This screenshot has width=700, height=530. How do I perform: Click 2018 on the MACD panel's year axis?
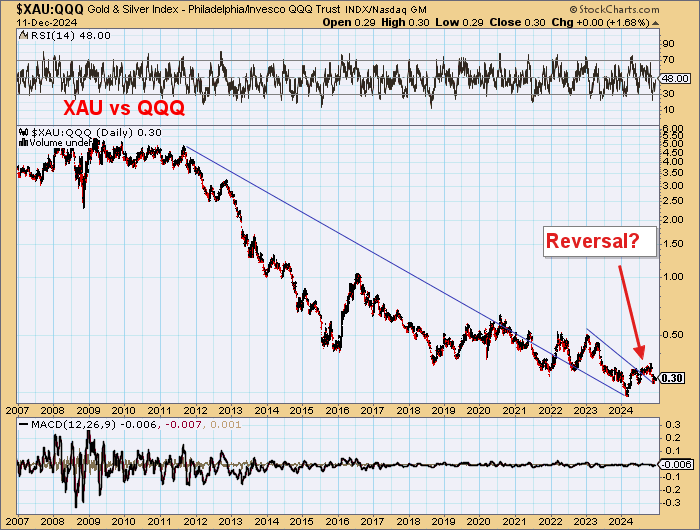tap(408, 522)
